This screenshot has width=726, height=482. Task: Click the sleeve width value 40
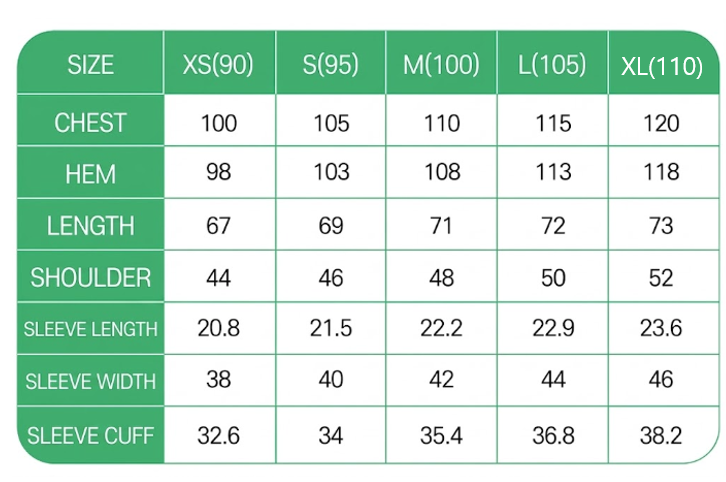pyautogui.click(x=330, y=381)
